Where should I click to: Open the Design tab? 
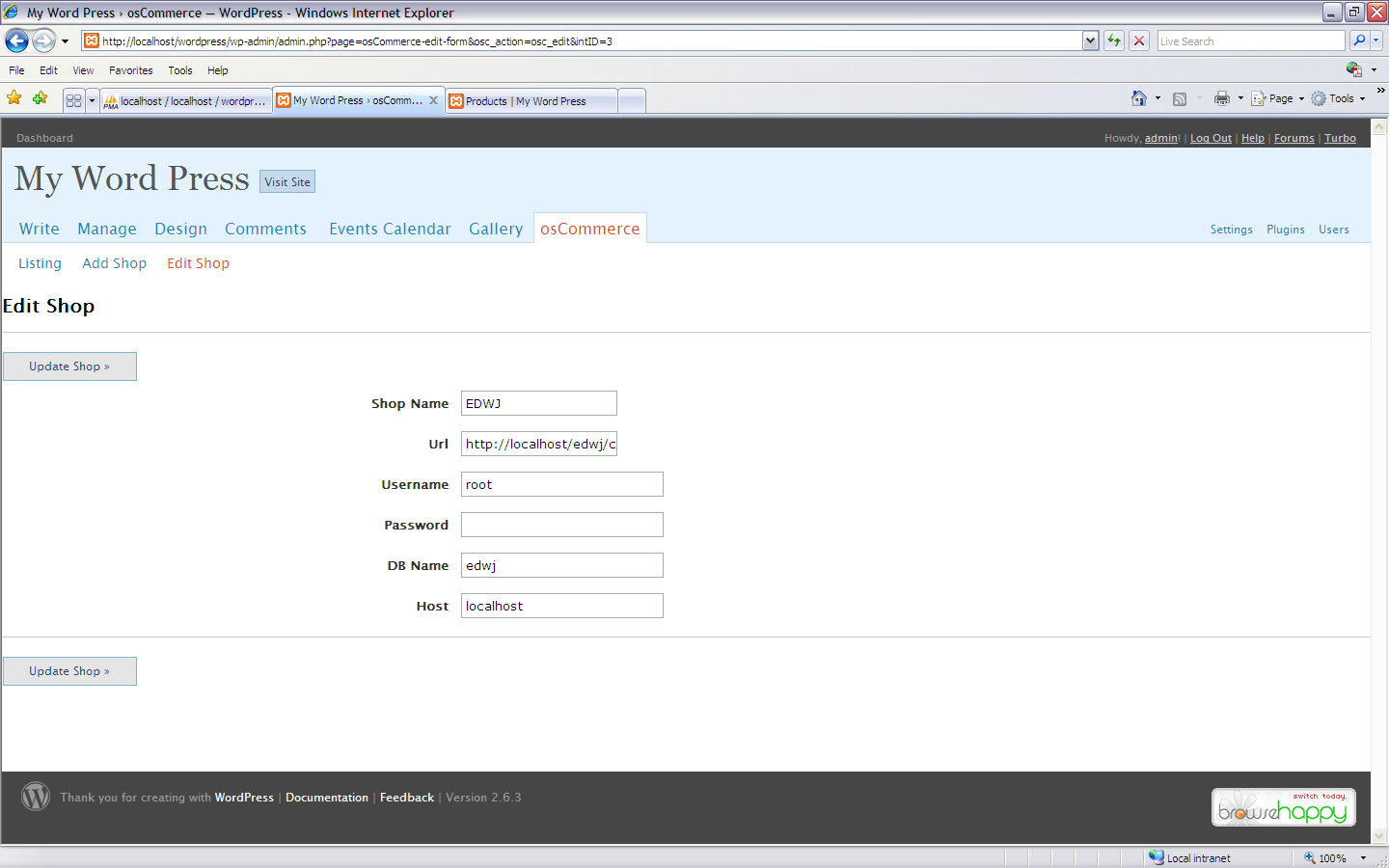[180, 229]
